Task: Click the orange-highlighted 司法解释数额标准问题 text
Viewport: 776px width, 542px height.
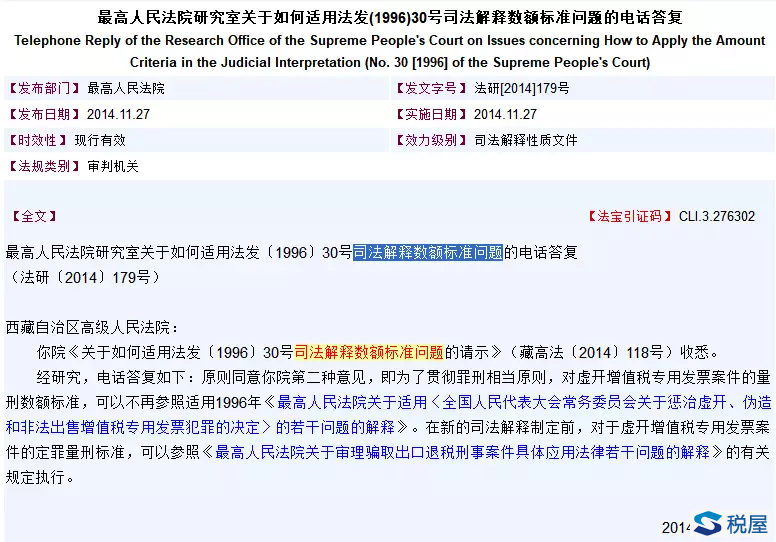Action: pos(369,352)
